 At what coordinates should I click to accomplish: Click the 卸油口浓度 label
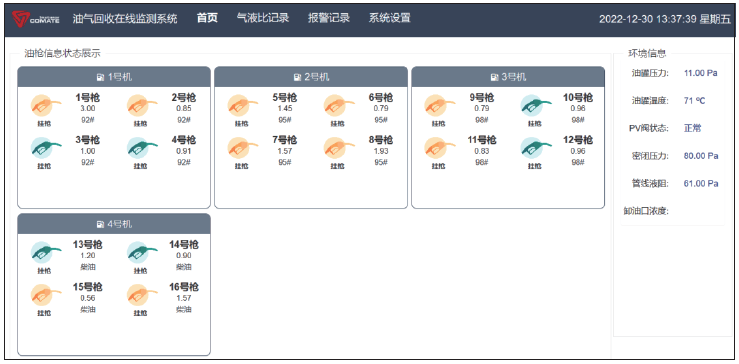pos(646,211)
